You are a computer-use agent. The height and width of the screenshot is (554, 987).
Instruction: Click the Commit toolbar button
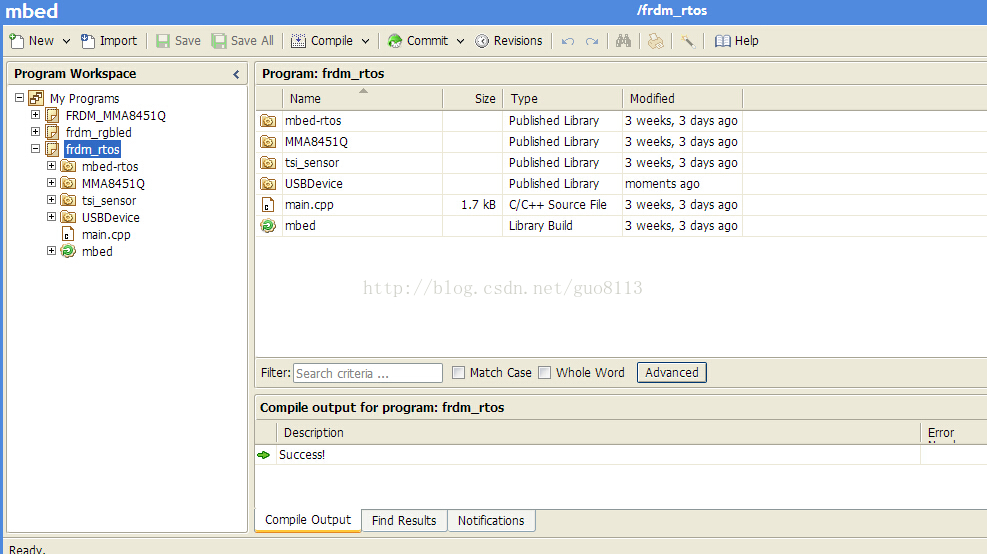pyautogui.click(x=417, y=41)
